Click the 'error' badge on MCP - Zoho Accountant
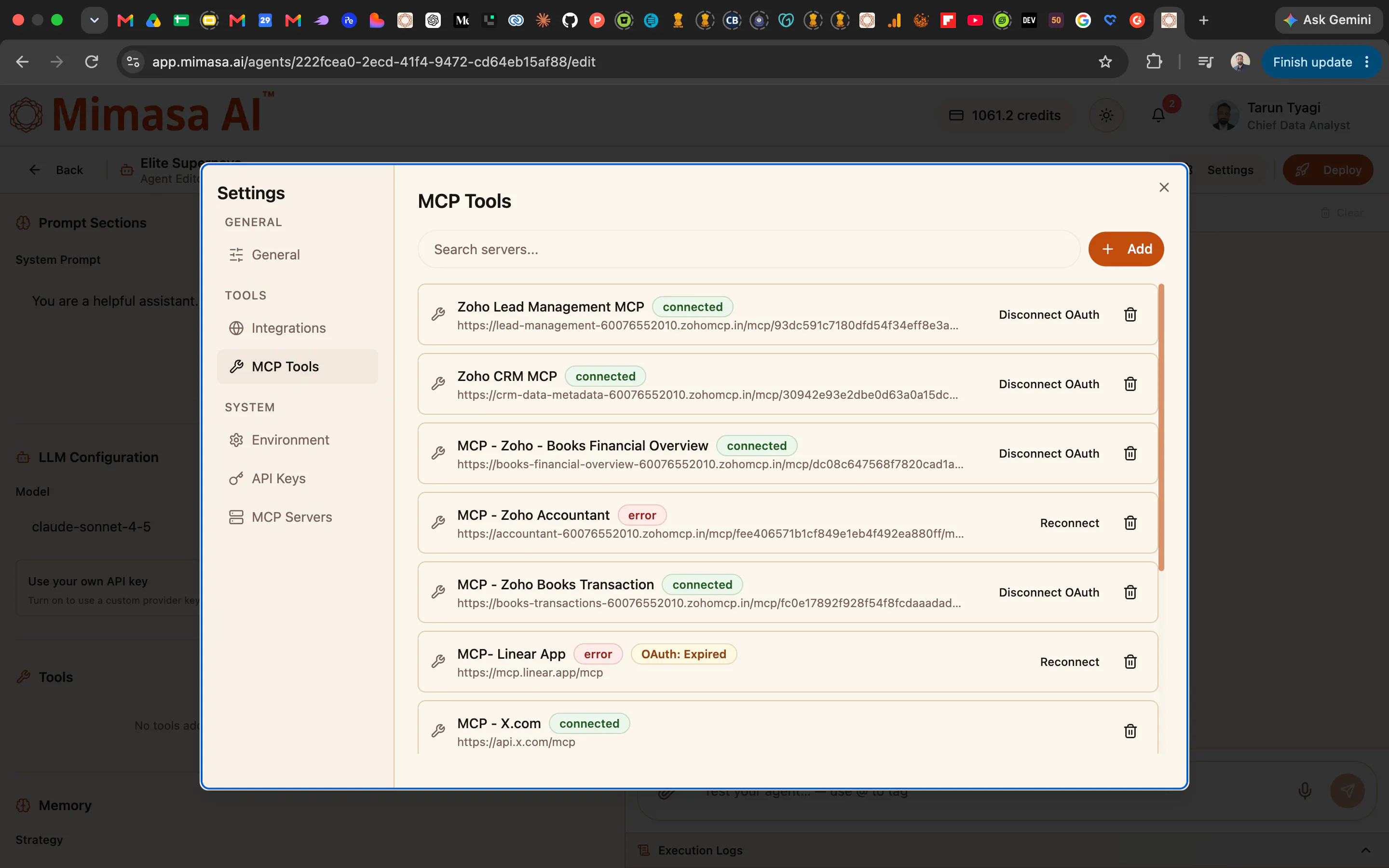The image size is (1389, 868). [642, 515]
